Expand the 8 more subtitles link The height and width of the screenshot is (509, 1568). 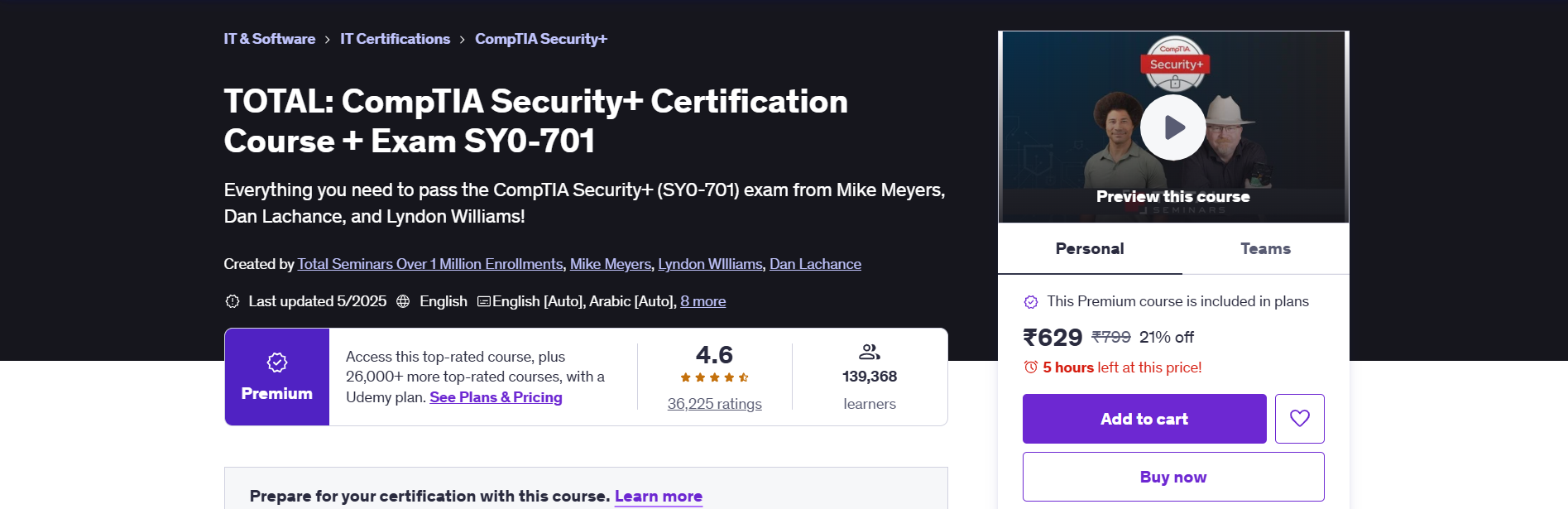point(702,301)
